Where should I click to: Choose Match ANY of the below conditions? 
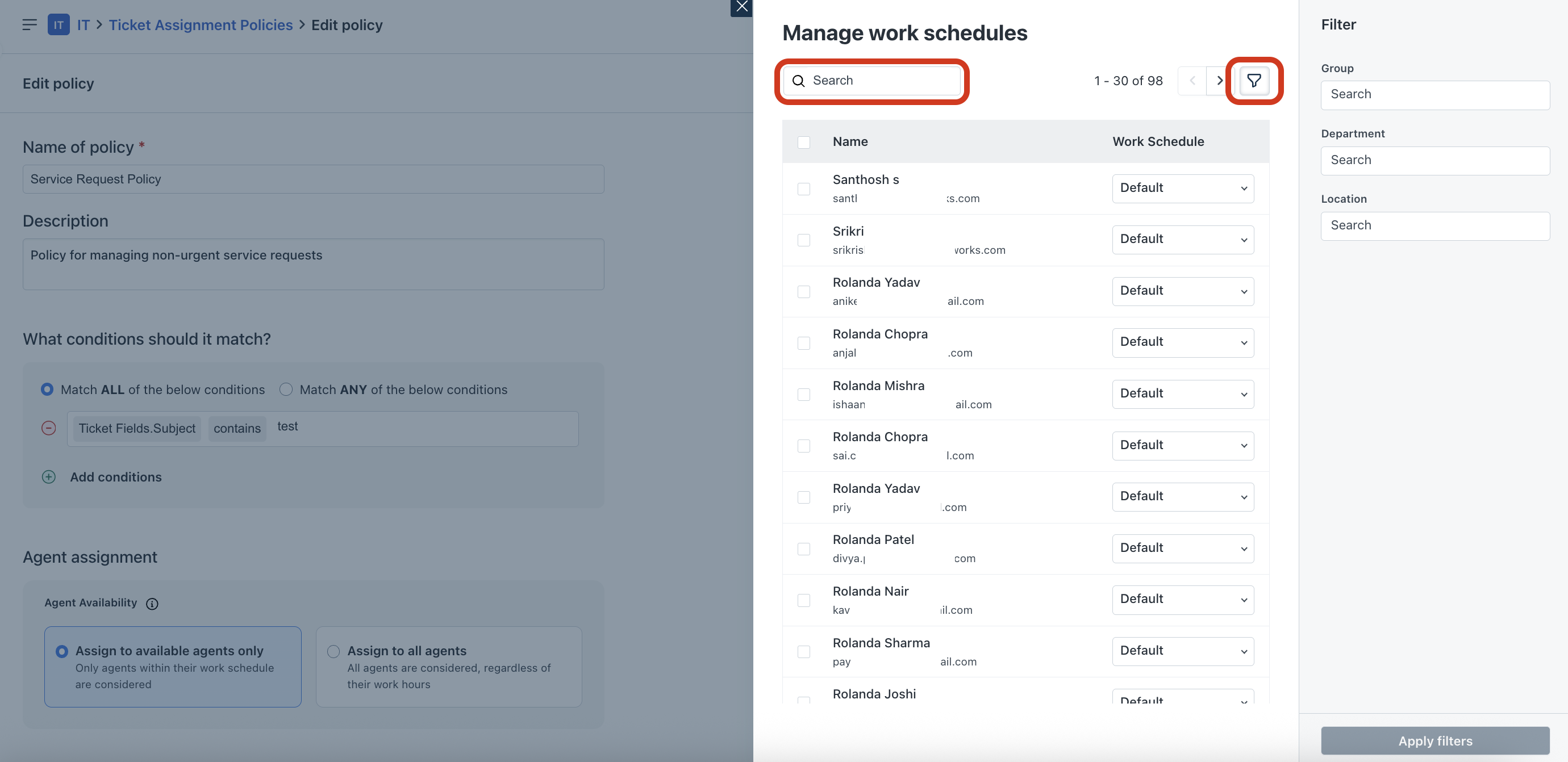[286, 389]
